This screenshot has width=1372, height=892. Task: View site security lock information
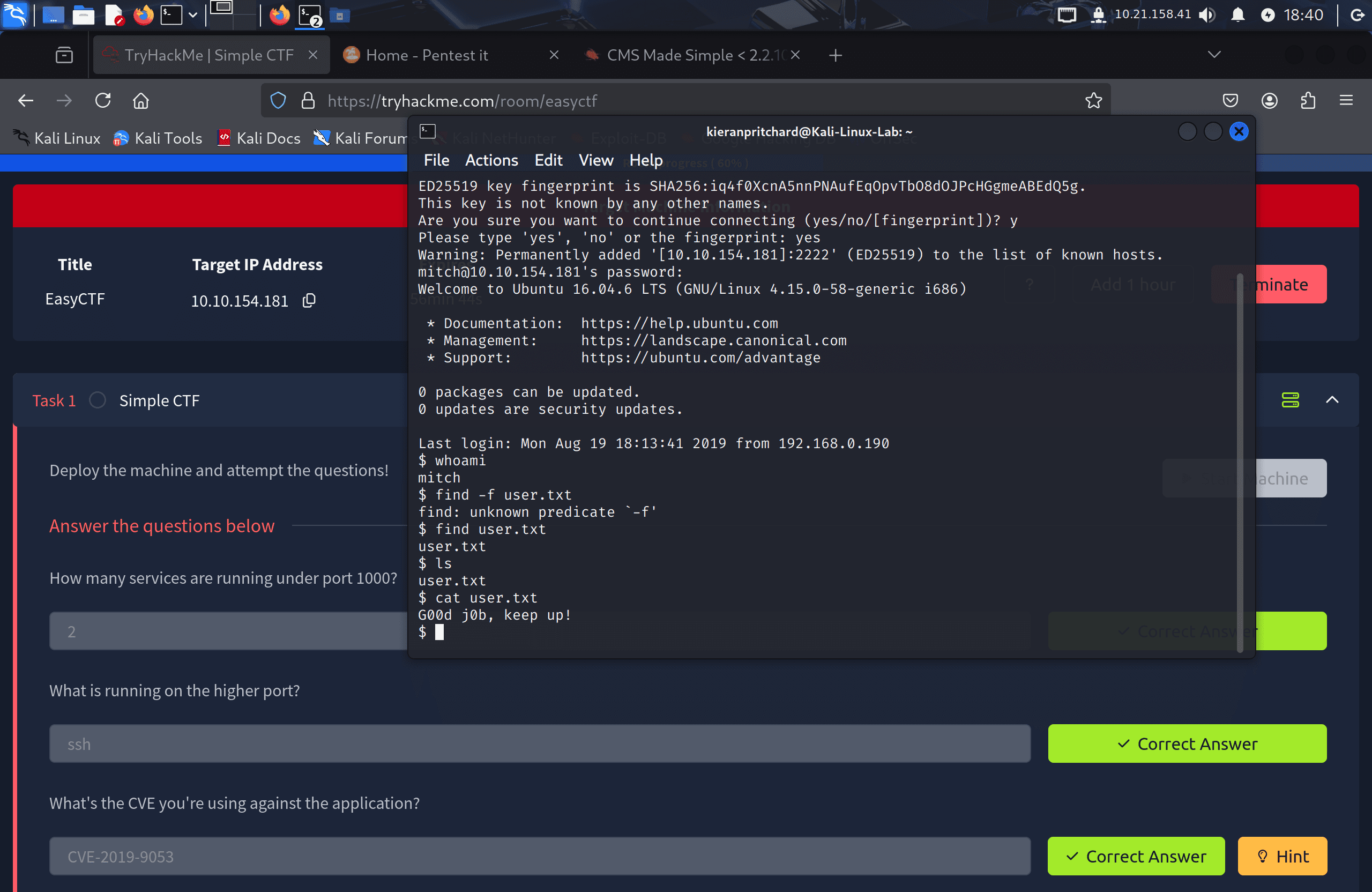[x=308, y=101]
